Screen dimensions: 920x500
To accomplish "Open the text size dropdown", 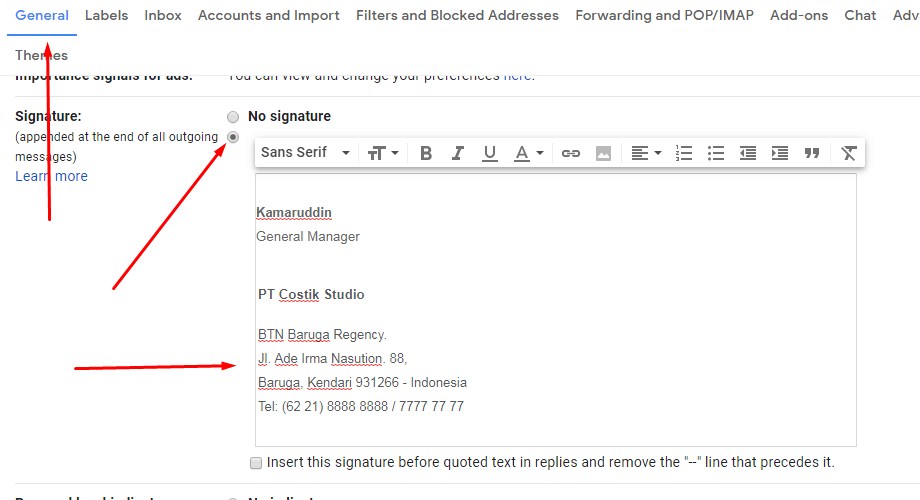I will pos(383,153).
